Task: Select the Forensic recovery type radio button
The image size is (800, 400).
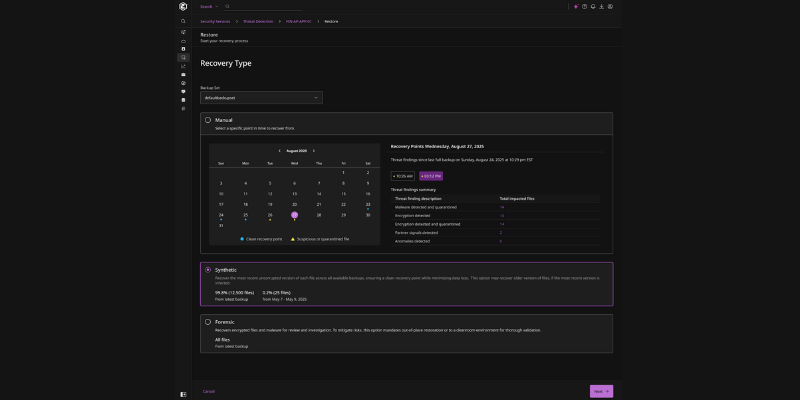Action: (x=208, y=322)
